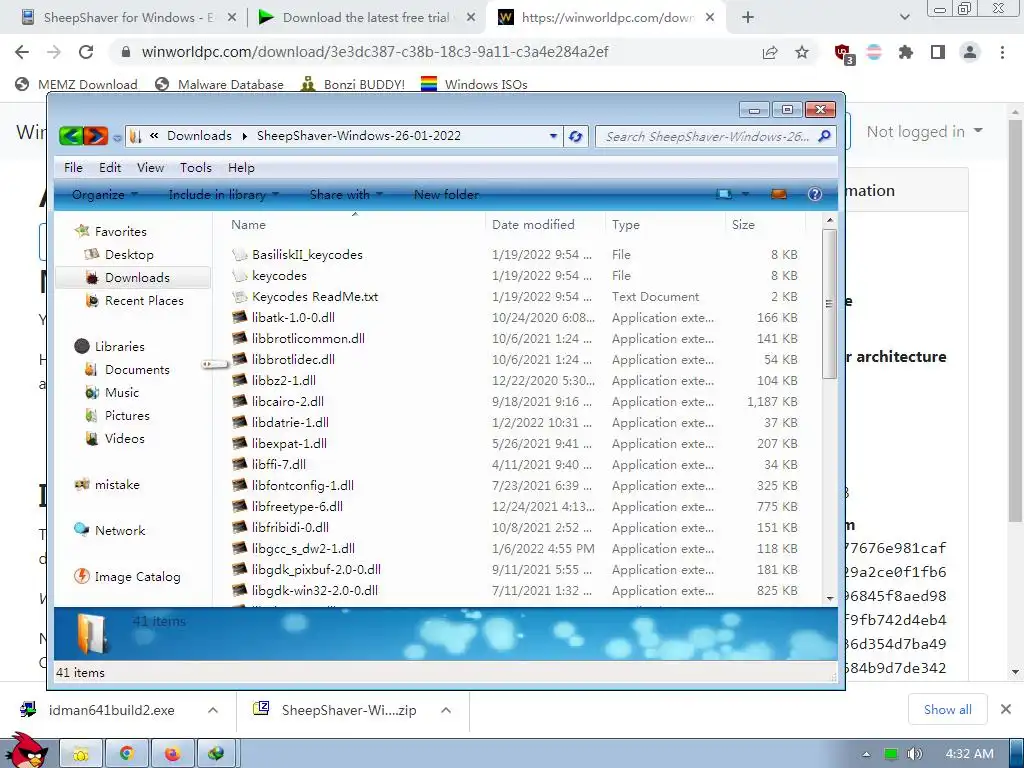
Task: Click the Angry Birds start button
Action: (x=26, y=751)
